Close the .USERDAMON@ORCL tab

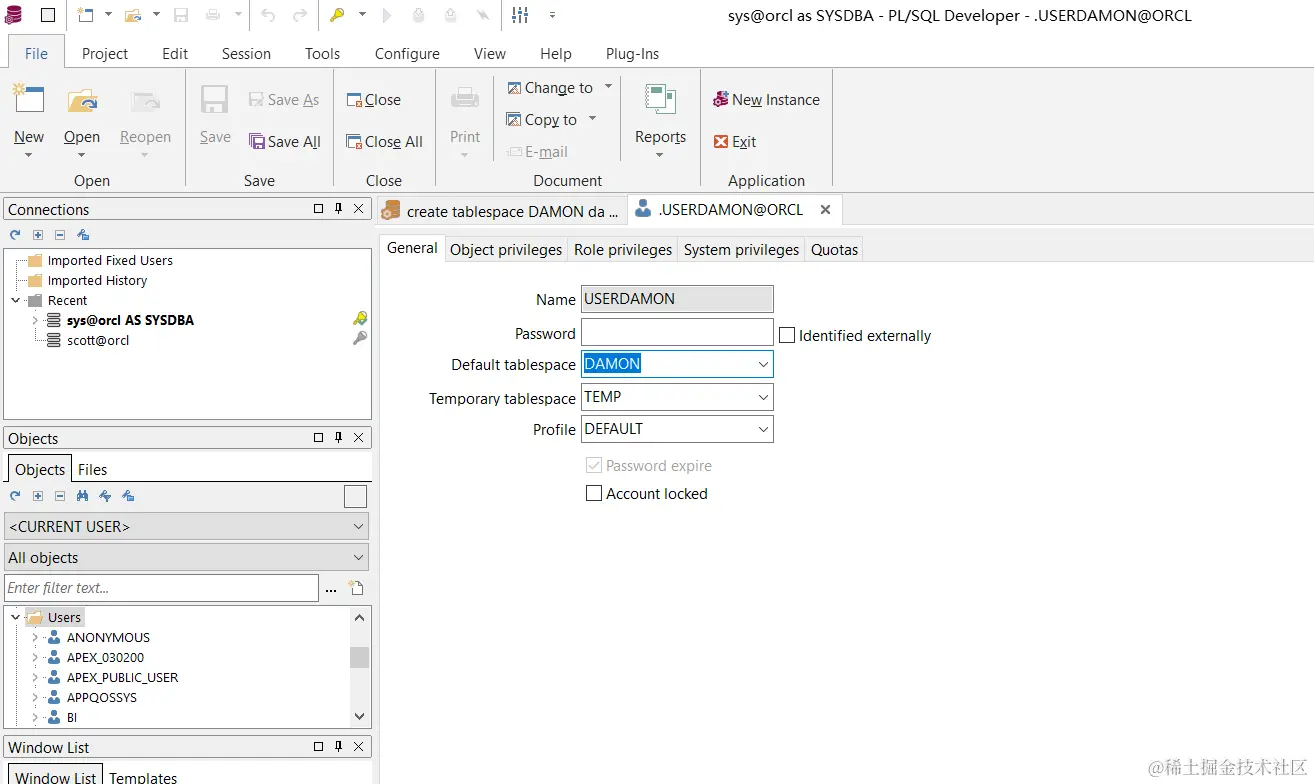(825, 210)
